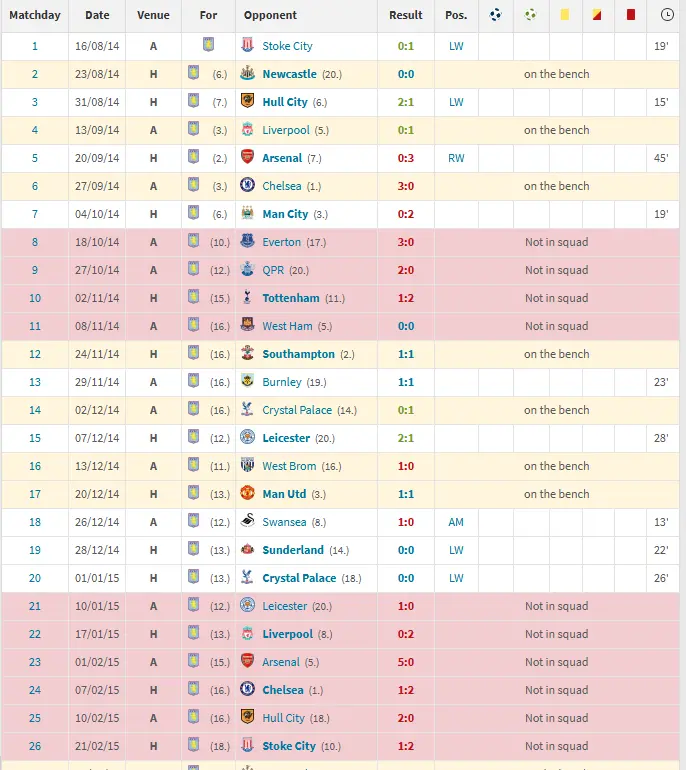Click the Arsenal crest on matchday 5

[247, 158]
